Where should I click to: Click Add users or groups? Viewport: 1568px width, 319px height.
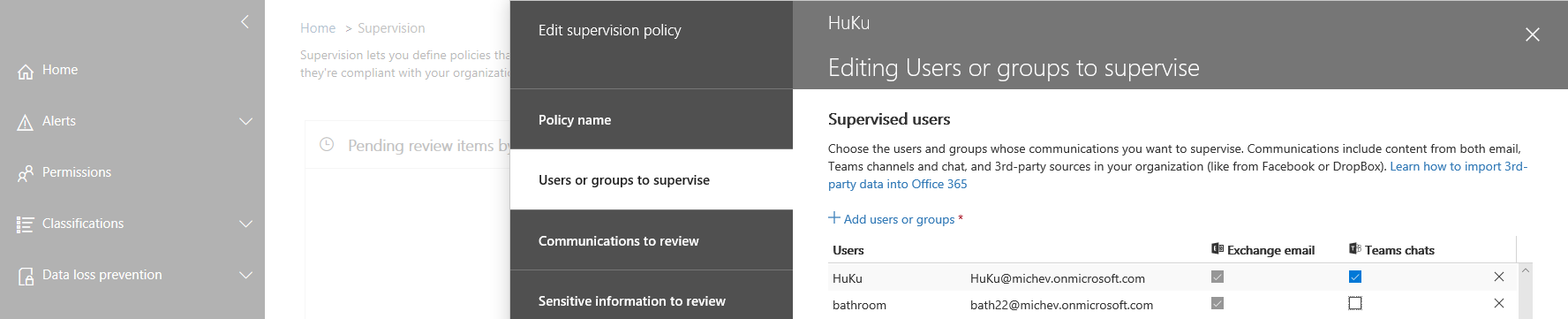pos(899,219)
